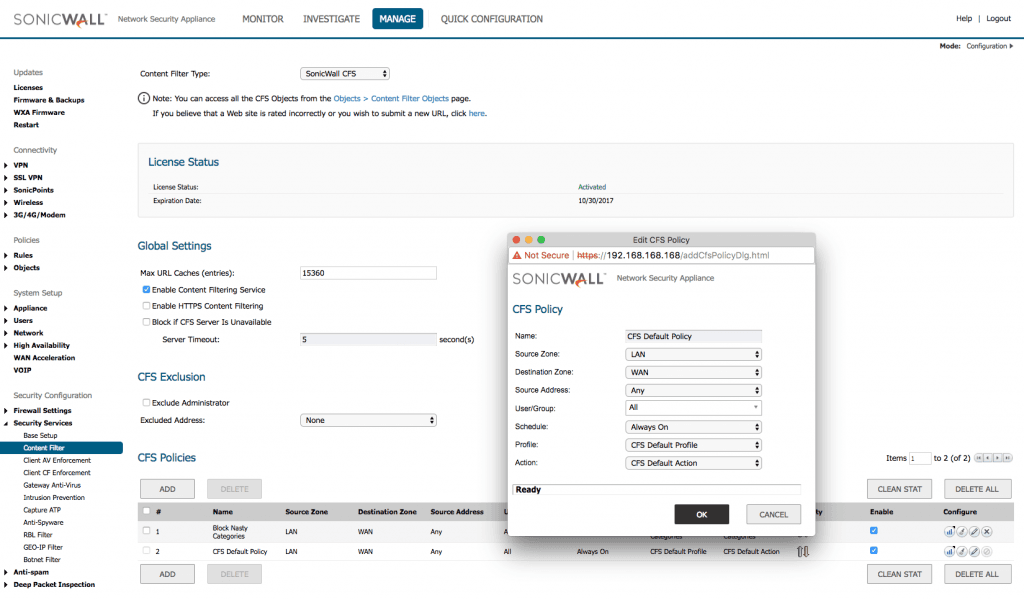This screenshot has width=1024, height=600.
Task: Open Licenses in the sidebar
Action: (x=28, y=87)
